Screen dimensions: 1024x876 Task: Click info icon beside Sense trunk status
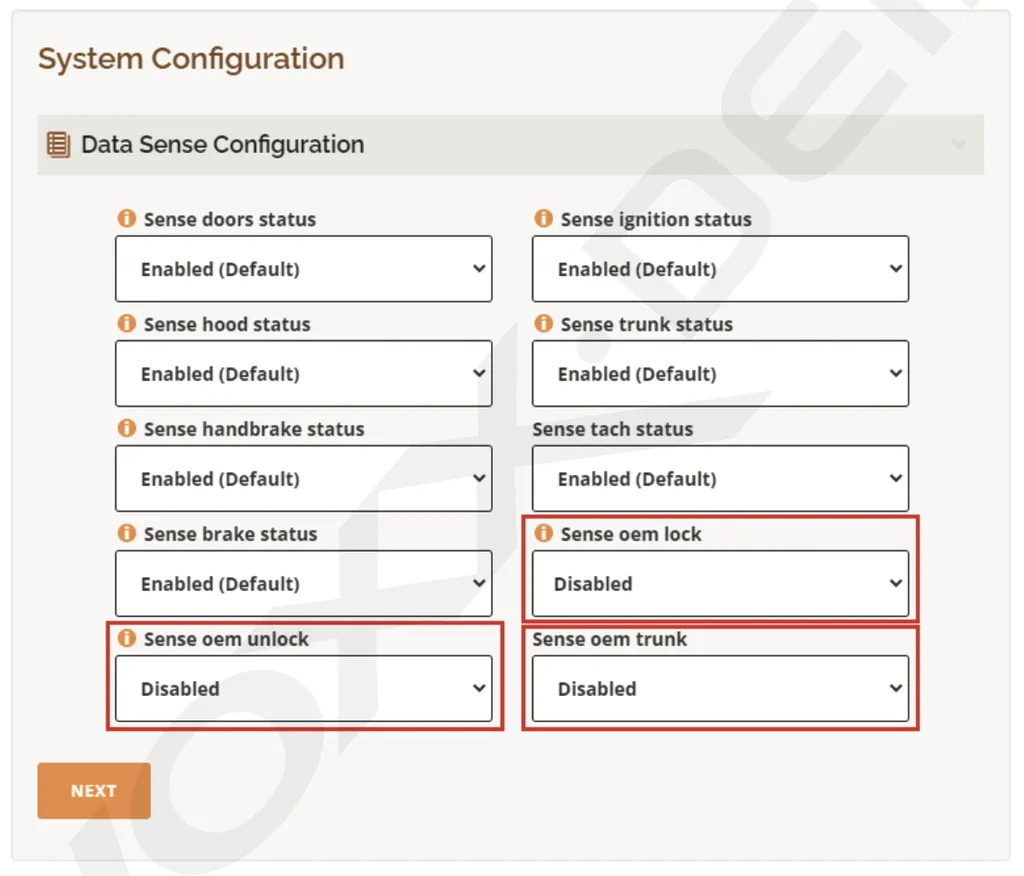tap(544, 324)
